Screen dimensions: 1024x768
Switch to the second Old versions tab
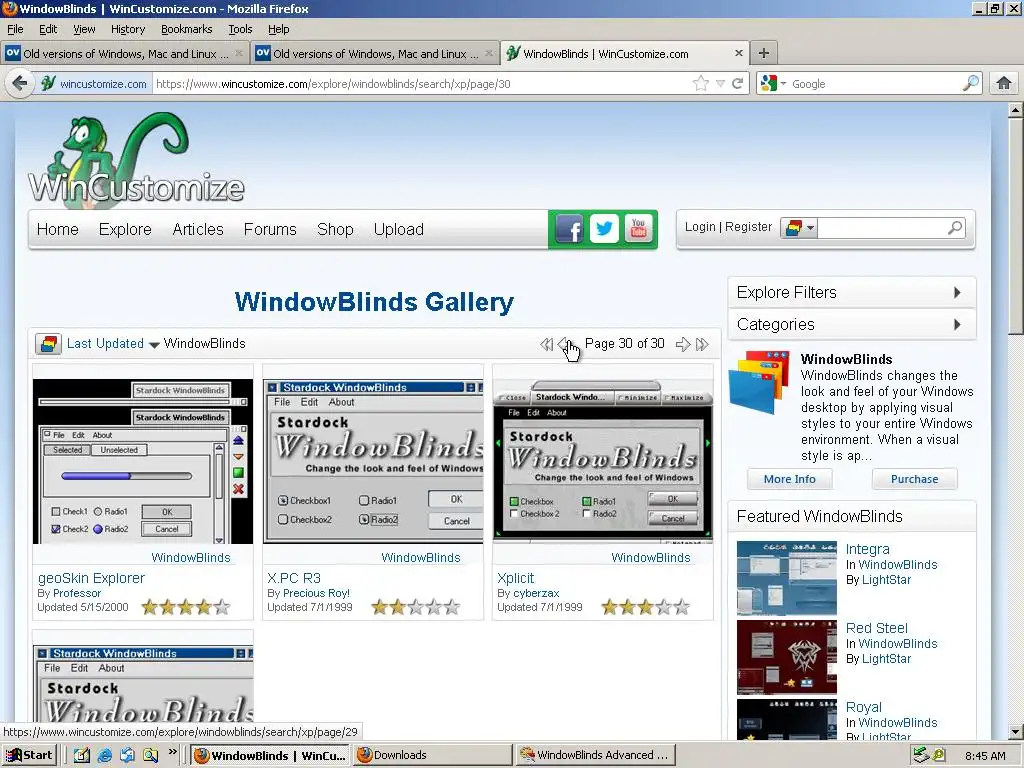[375, 54]
